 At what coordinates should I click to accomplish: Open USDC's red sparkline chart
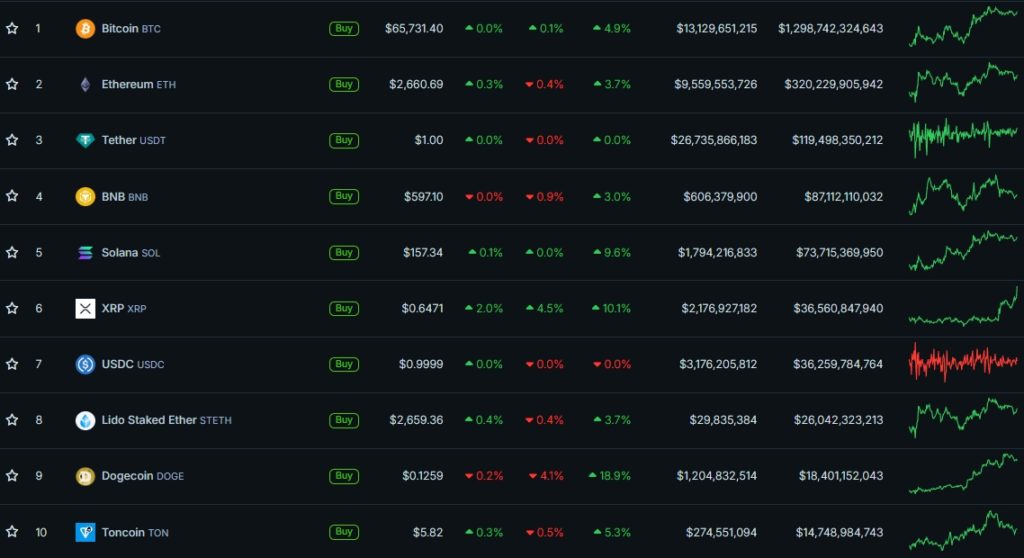coord(963,361)
